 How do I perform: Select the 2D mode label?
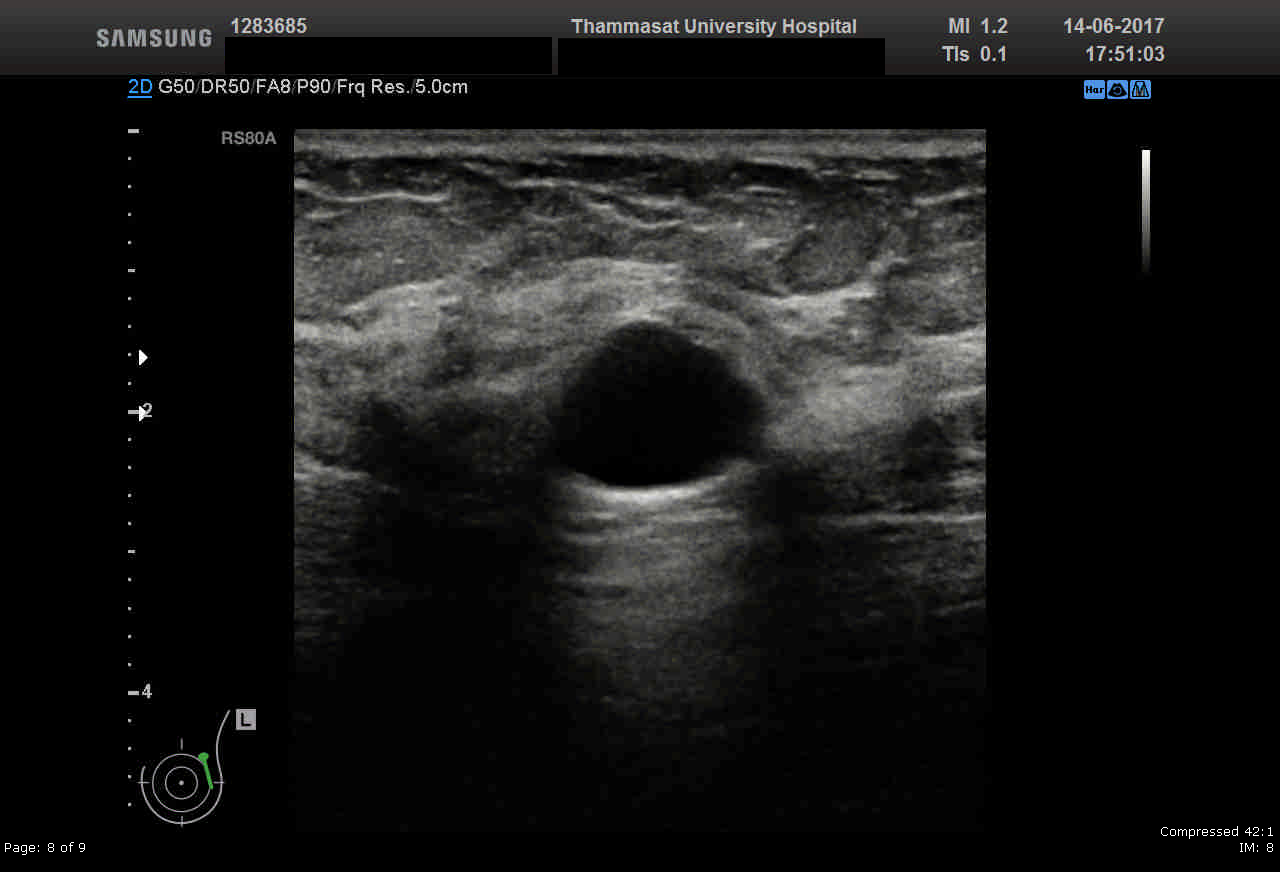[x=140, y=87]
